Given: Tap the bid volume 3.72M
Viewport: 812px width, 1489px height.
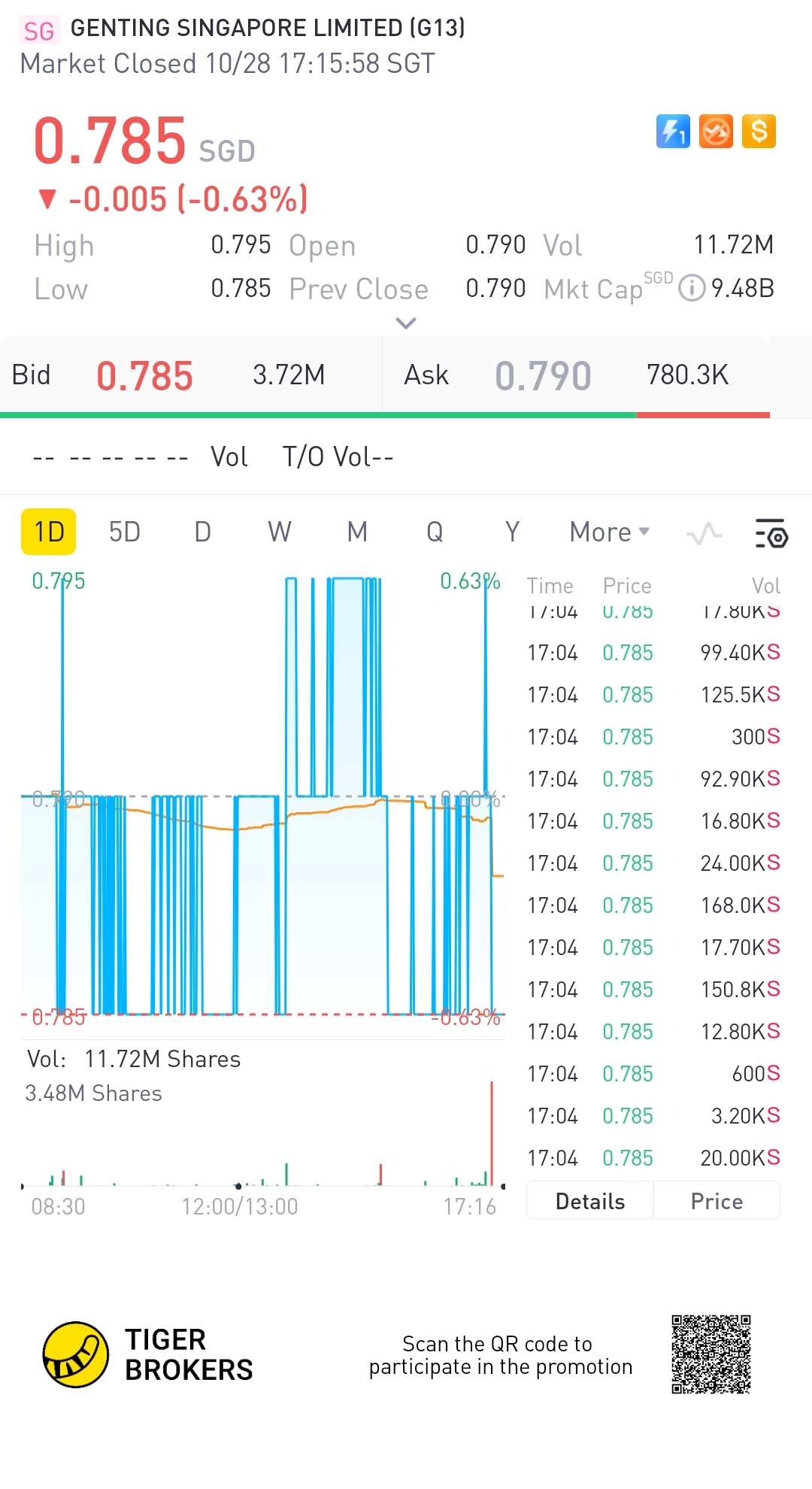Looking at the screenshot, I should pos(289,375).
